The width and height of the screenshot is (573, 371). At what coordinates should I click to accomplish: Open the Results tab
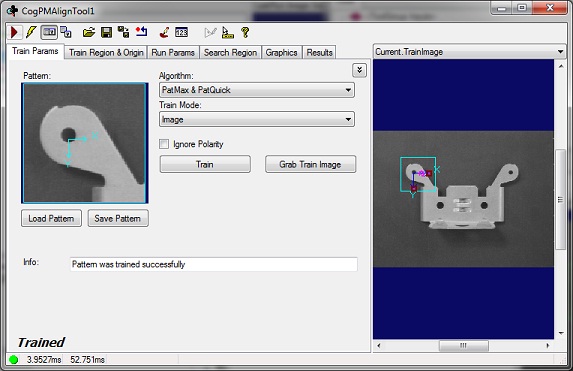click(x=319, y=53)
